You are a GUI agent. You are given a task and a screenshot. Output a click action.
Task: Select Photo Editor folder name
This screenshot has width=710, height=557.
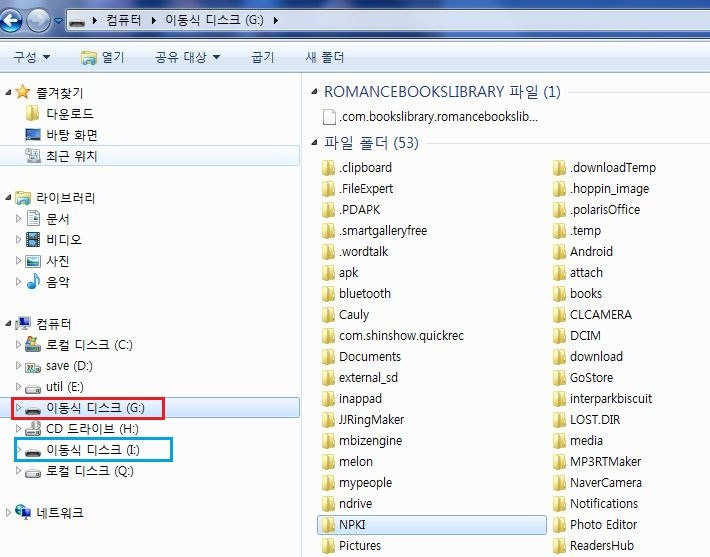[x=604, y=524]
